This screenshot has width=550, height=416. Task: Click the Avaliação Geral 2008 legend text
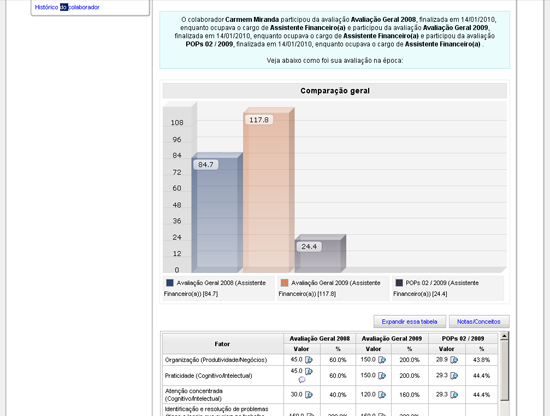tap(215, 288)
